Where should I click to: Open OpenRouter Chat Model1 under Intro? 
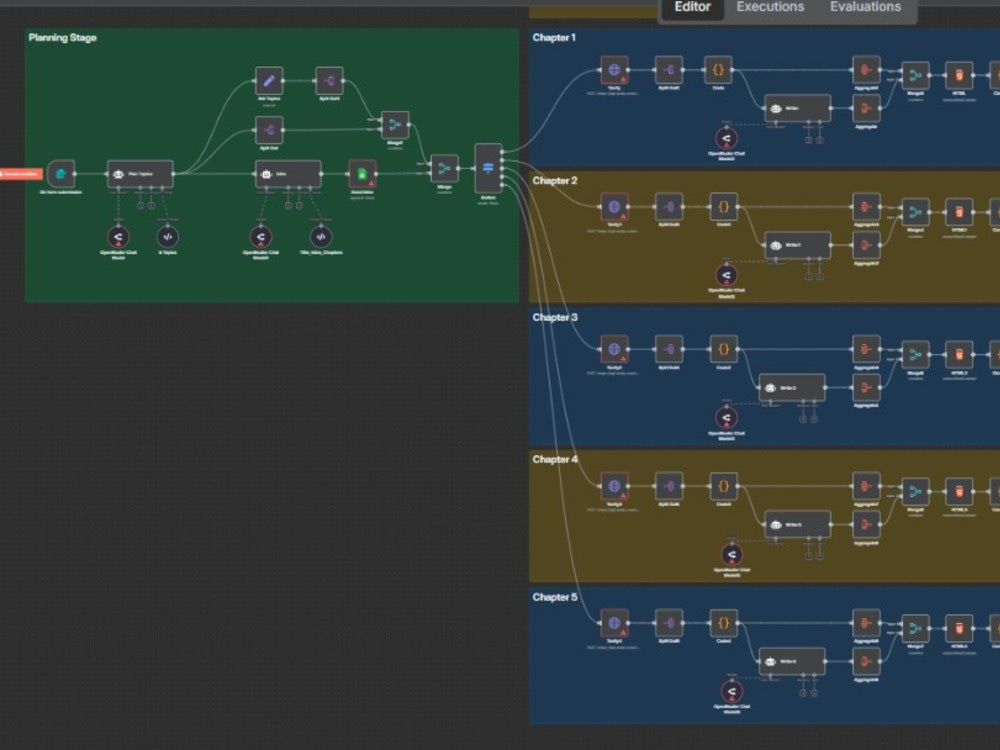[x=260, y=237]
